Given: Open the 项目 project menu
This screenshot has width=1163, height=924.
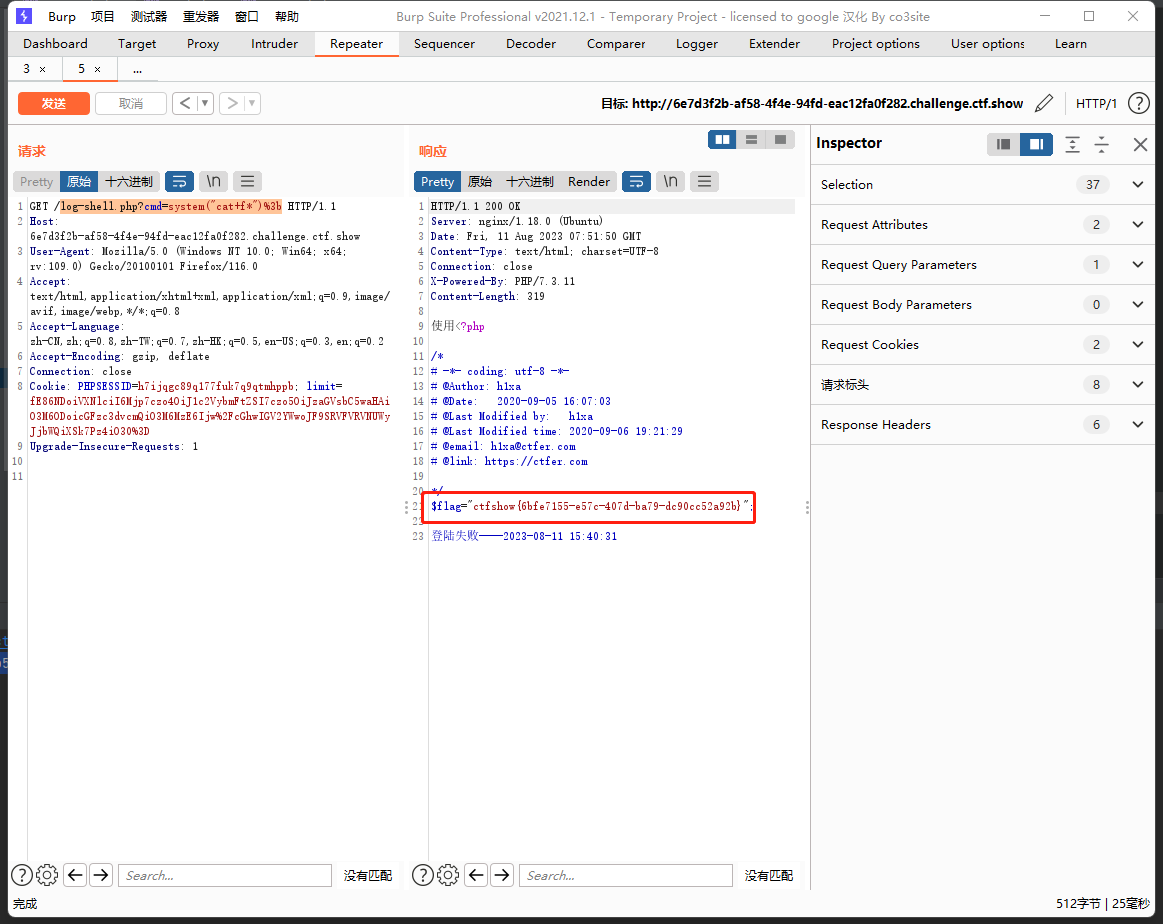Looking at the screenshot, I should click(102, 16).
